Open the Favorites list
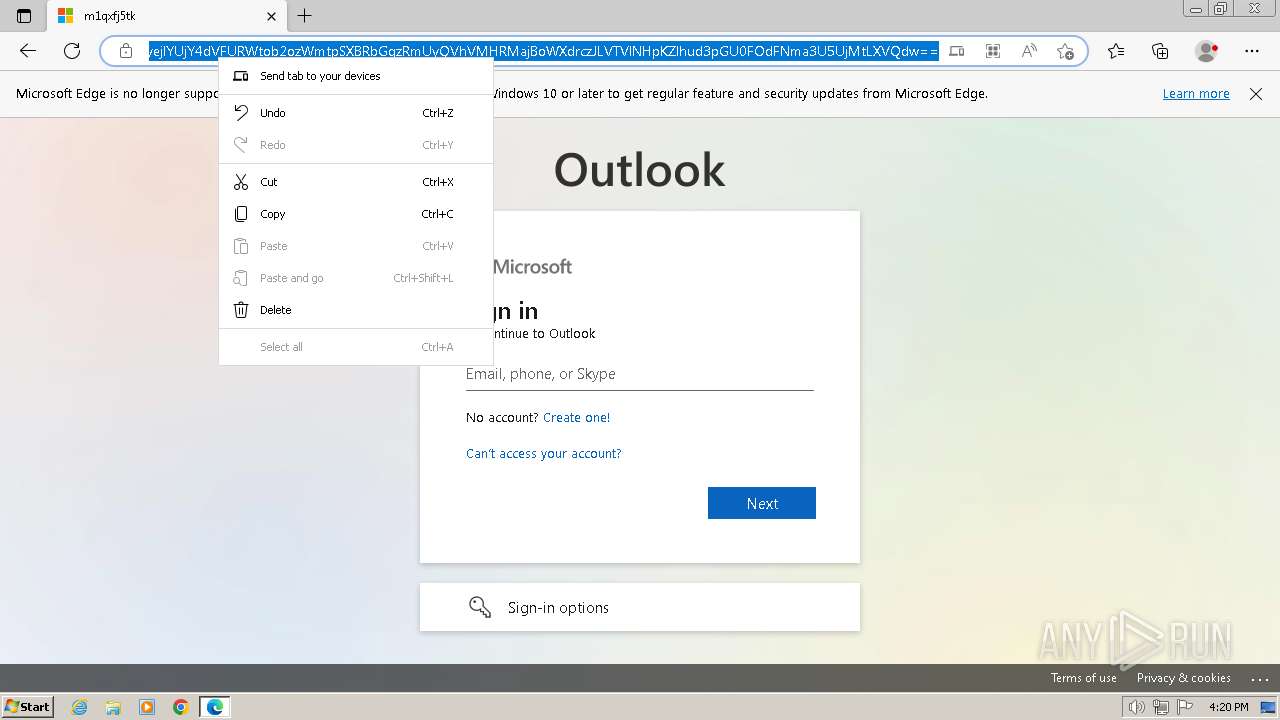Screen dimensions: 1280x720 tap(1116, 51)
